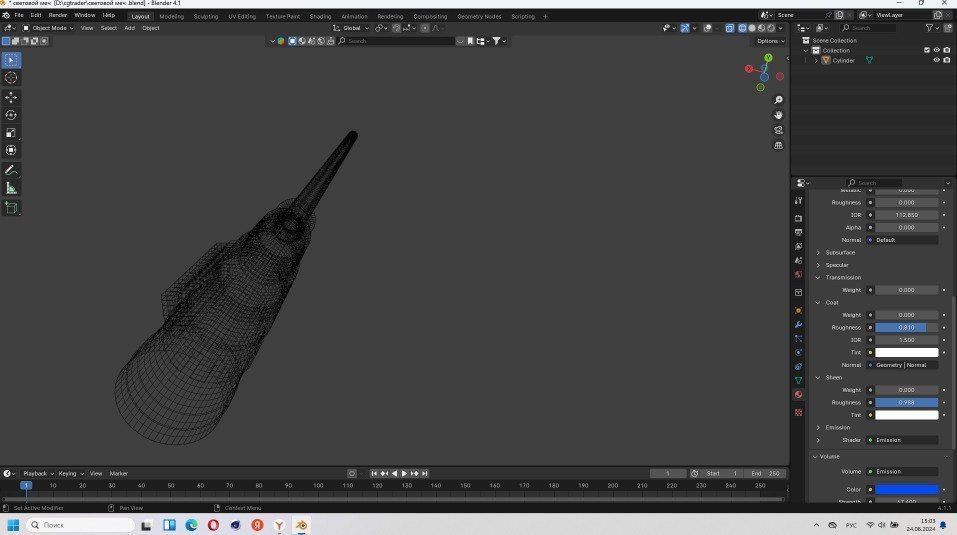957x535 pixels.
Task: Expand the Specular panel
Action: pos(836,265)
